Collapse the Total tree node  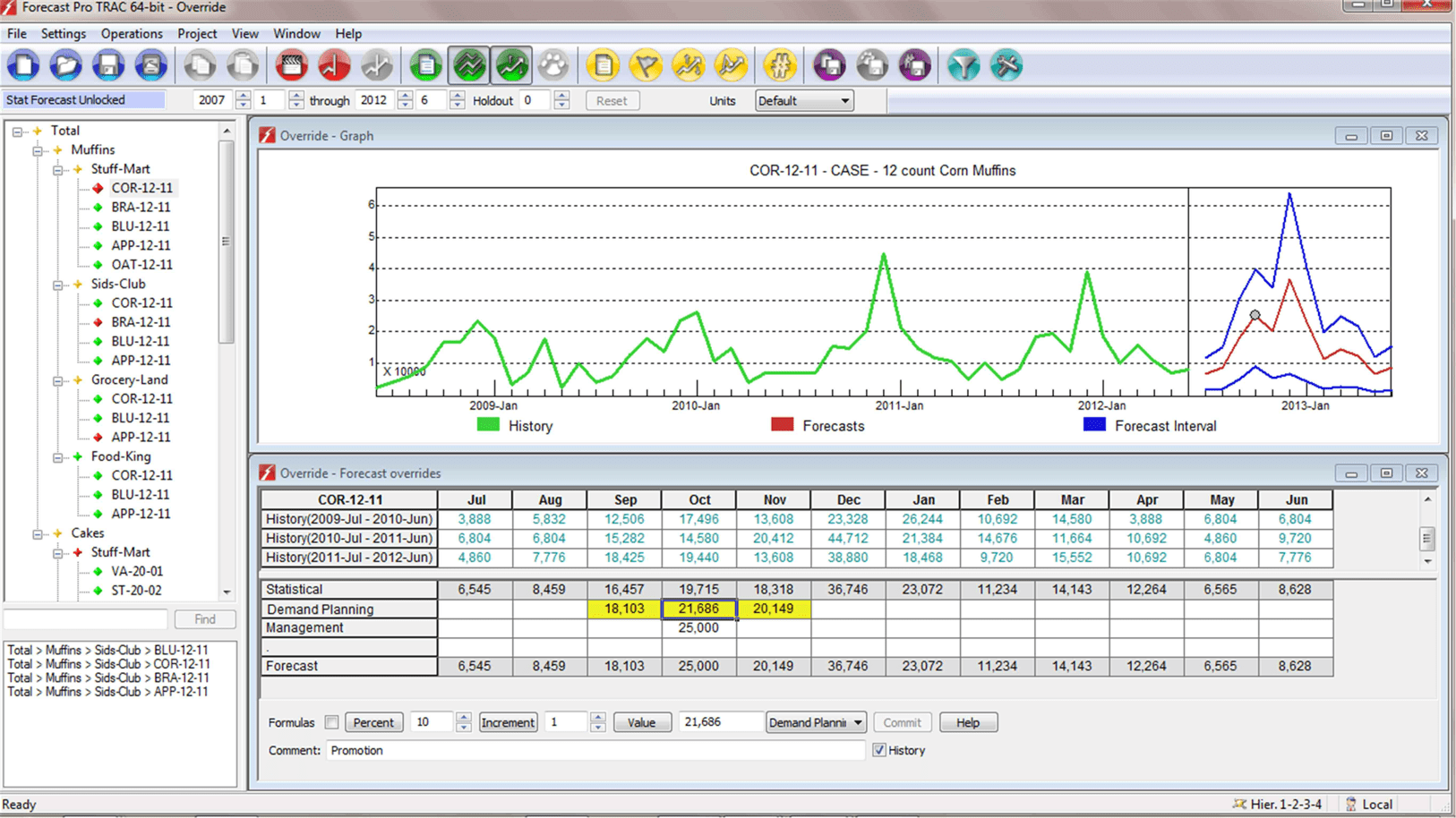17,131
